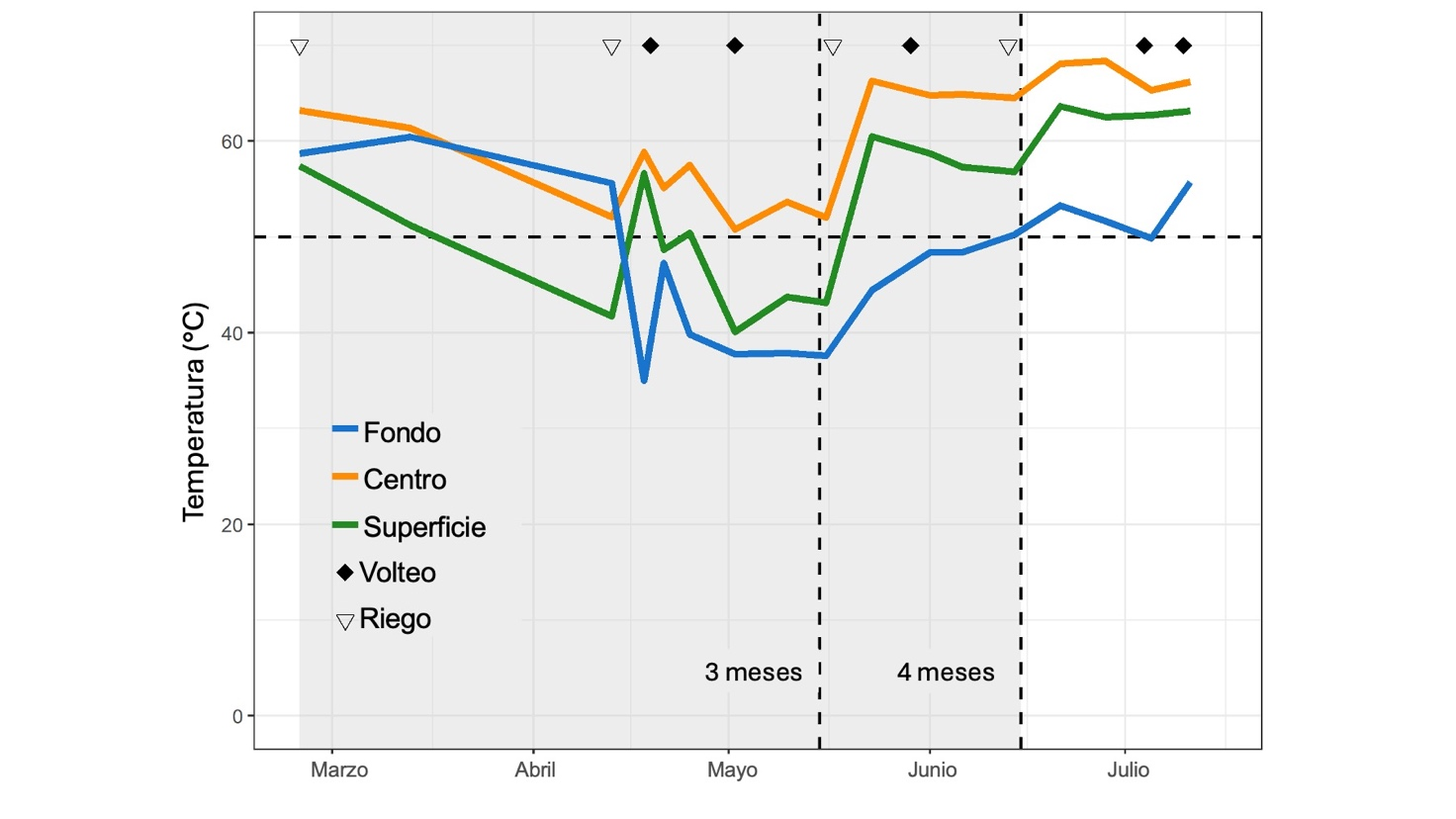The height and width of the screenshot is (819, 1456).
Task: Click the Centro legend label
Action: click(x=405, y=480)
